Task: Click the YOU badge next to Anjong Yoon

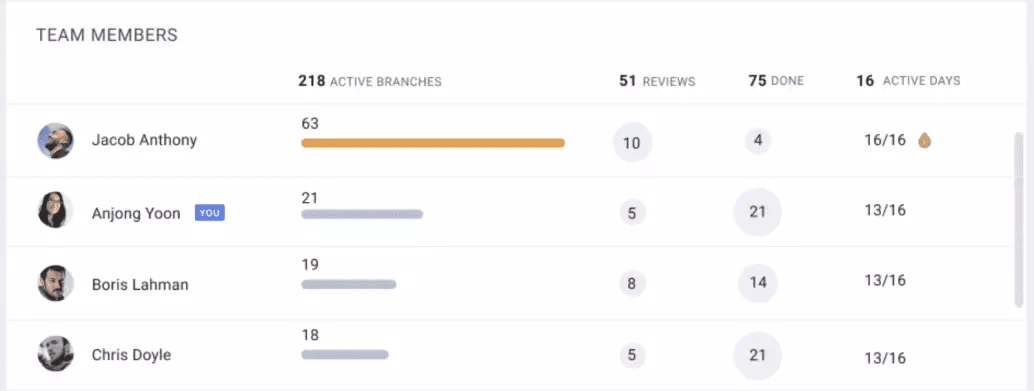Action: point(210,213)
